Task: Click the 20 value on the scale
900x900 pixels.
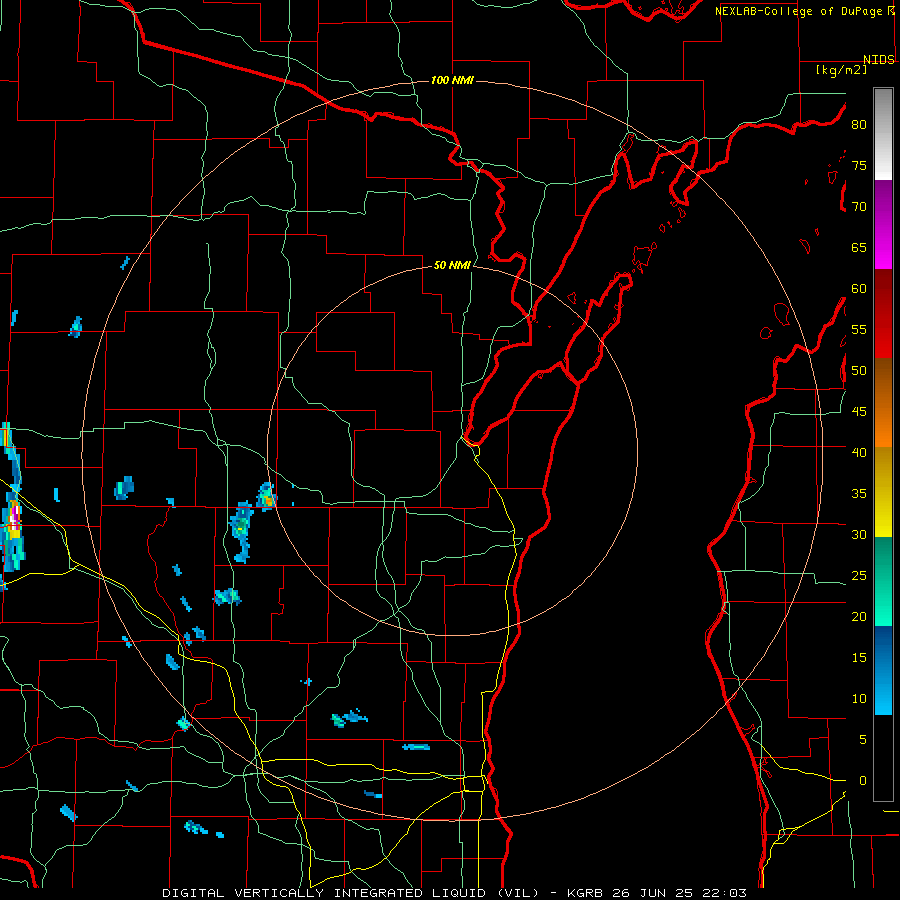Action: tap(859, 617)
